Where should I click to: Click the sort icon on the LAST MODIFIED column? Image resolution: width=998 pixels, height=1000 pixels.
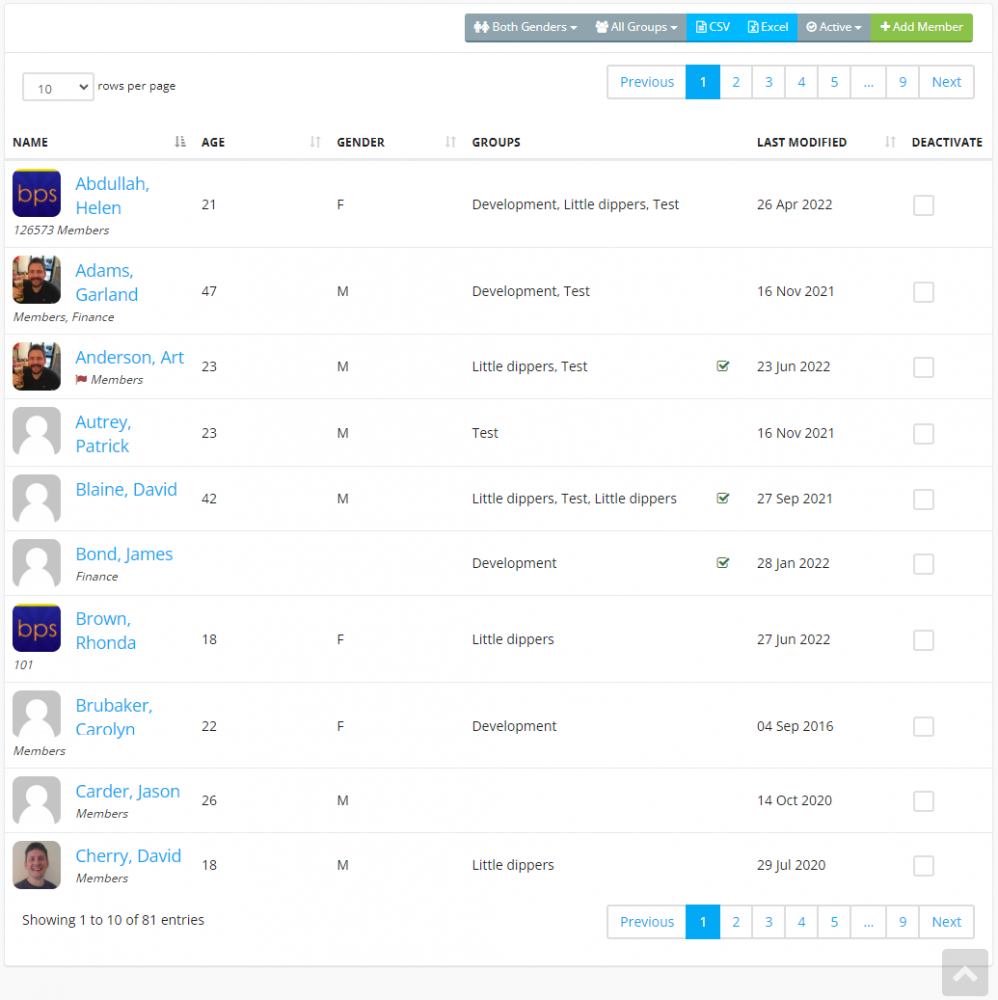[889, 142]
